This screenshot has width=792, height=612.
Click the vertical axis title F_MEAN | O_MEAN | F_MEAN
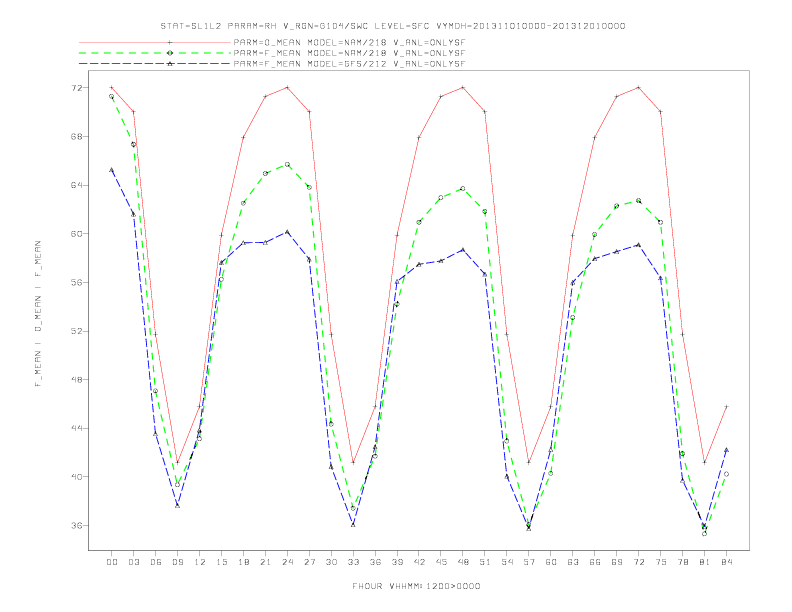tap(38, 314)
